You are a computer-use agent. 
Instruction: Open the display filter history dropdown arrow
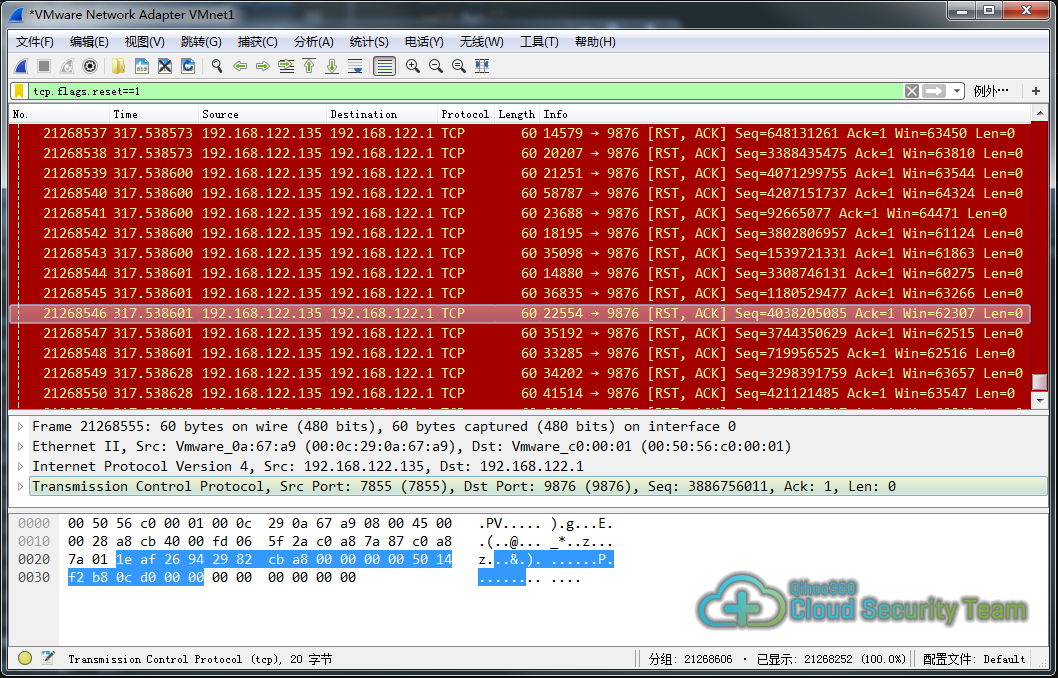click(x=957, y=91)
